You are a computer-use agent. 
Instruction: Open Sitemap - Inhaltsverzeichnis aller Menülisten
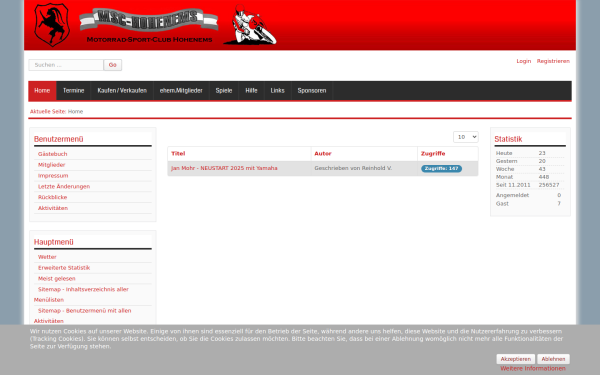pyautogui.click(x=81, y=295)
